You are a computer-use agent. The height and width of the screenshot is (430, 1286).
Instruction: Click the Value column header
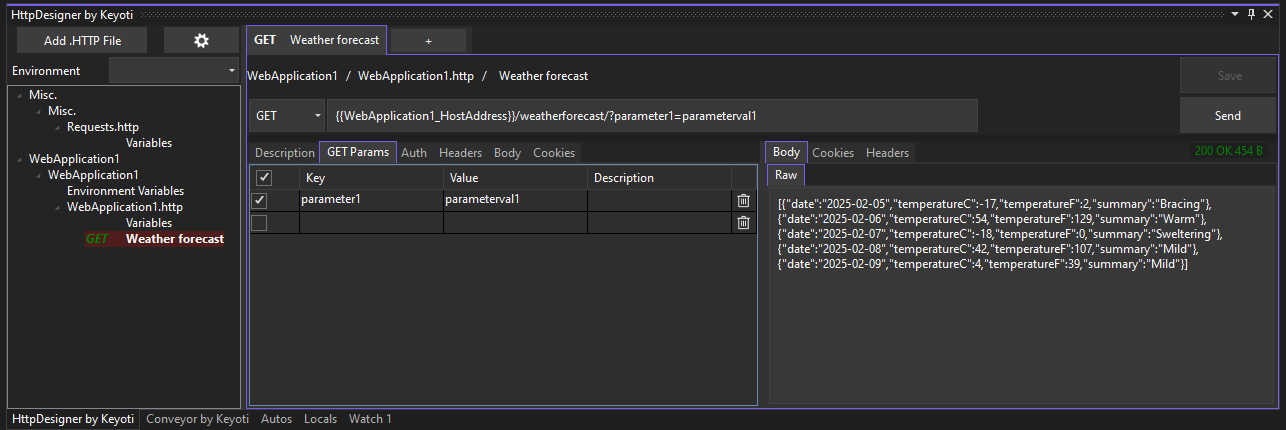point(516,178)
